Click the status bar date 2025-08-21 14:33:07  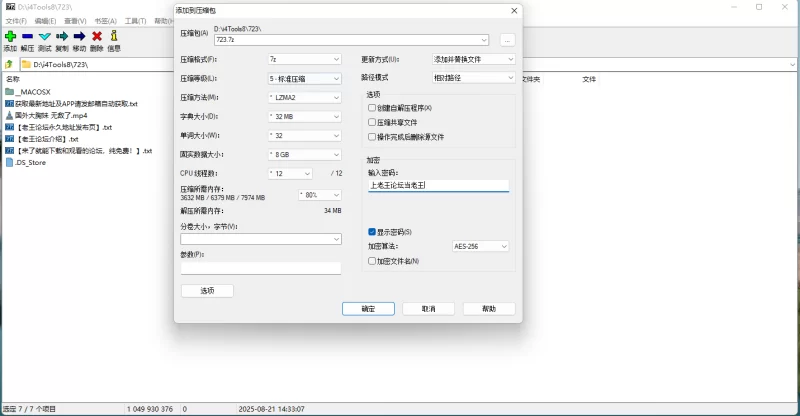tap(271, 409)
